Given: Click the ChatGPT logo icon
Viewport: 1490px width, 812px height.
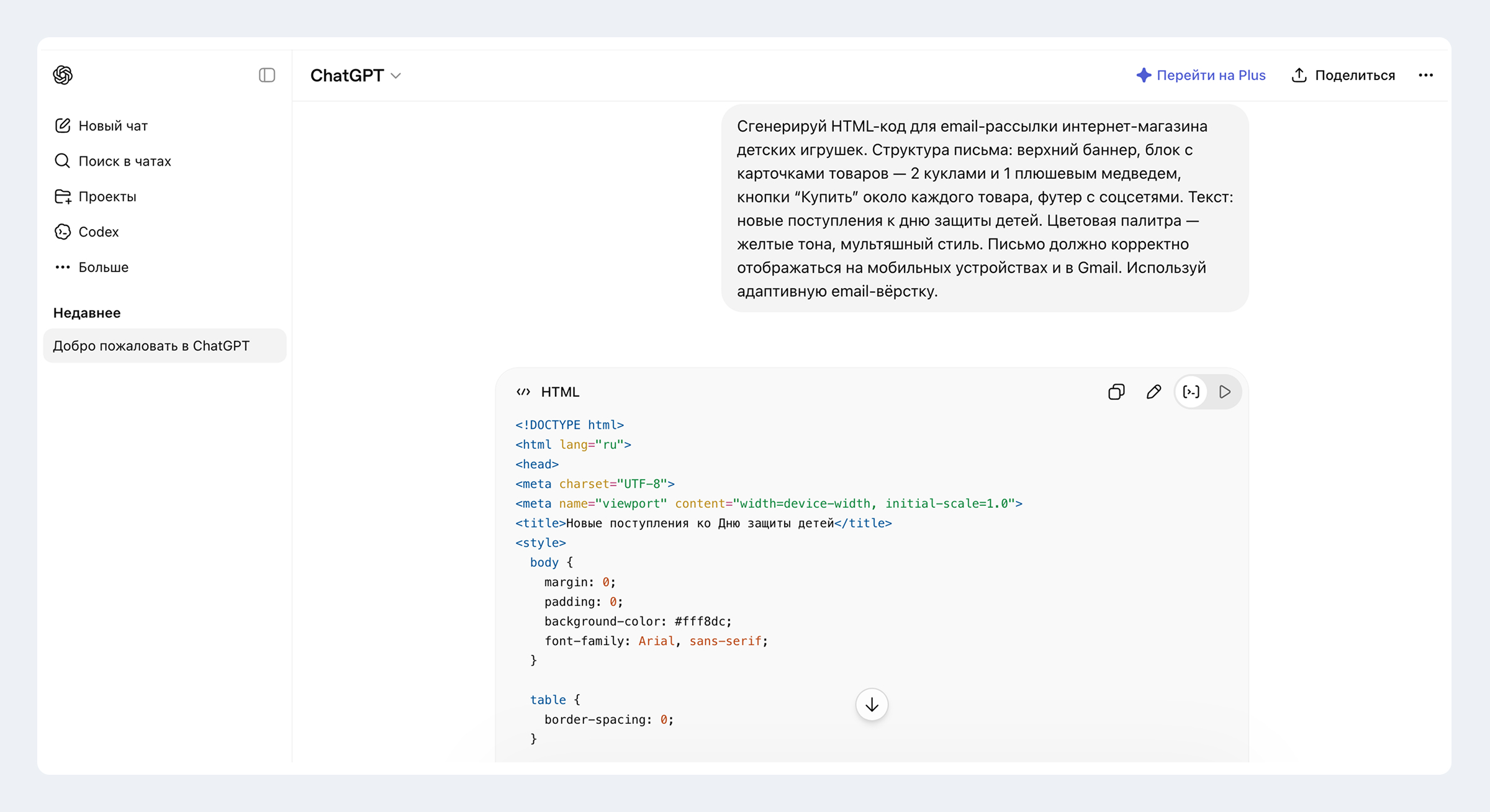Looking at the screenshot, I should pos(63,75).
